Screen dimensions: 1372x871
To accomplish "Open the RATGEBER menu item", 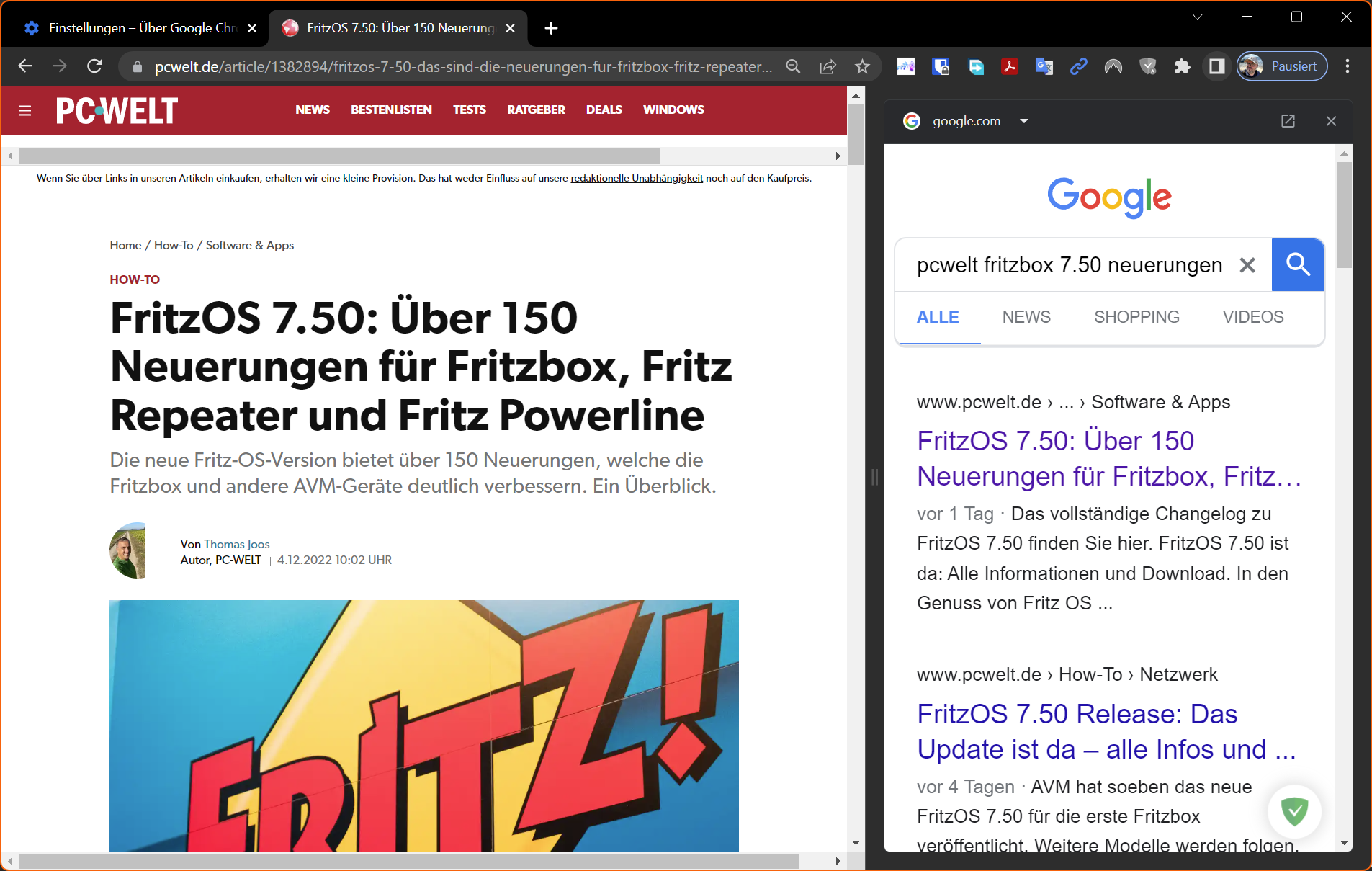I will (x=536, y=110).
